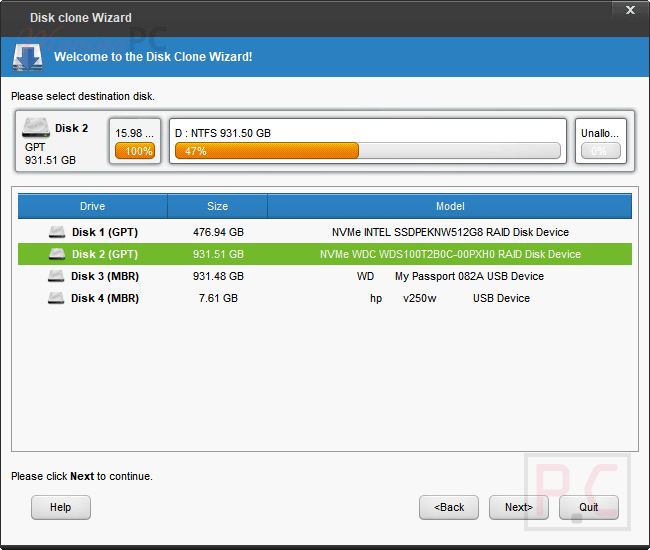Select Disk 4 (MBR) row label
Viewport: 650px width, 550px height.
[x=105, y=298]
